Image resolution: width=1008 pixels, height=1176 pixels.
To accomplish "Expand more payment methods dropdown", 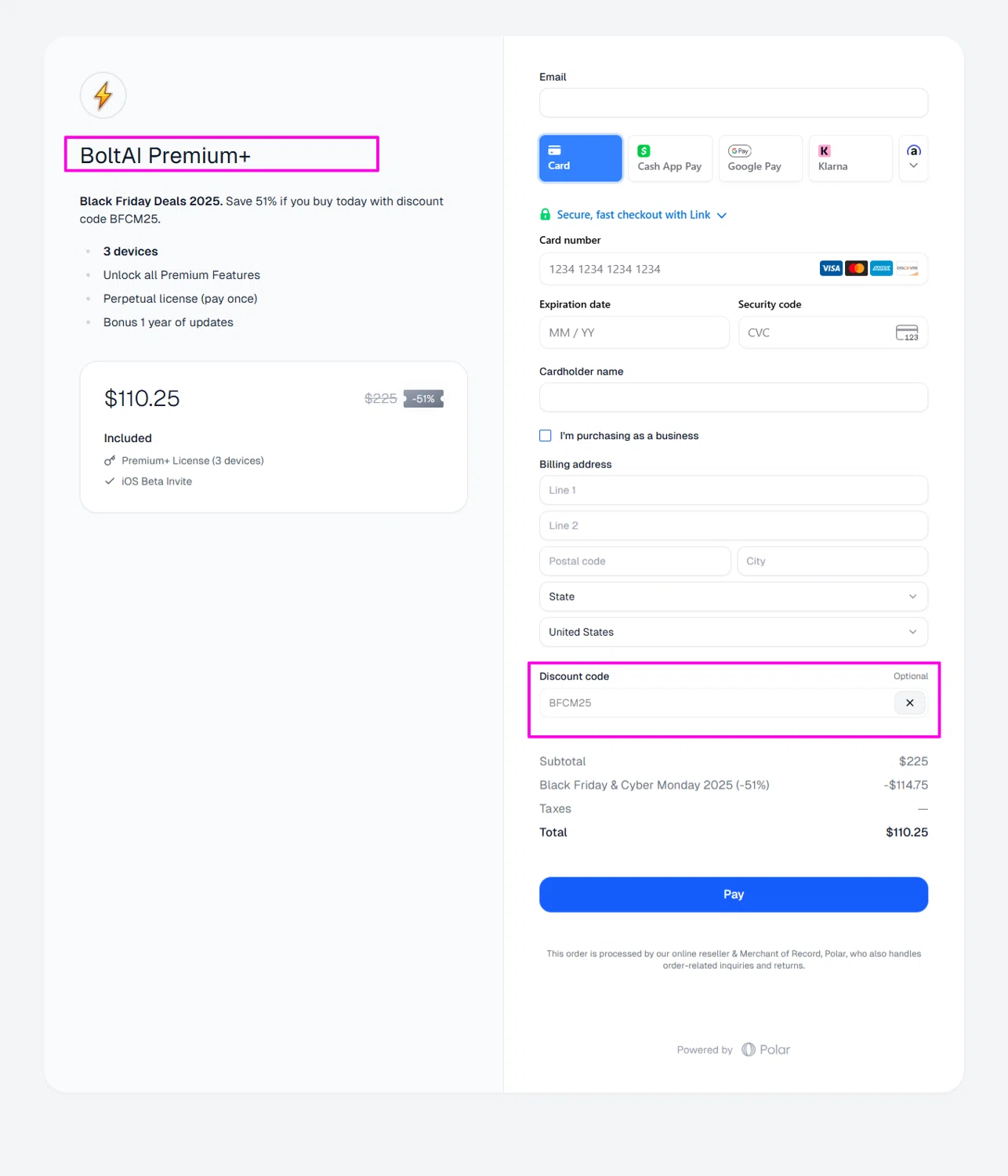I will (913, 158).
